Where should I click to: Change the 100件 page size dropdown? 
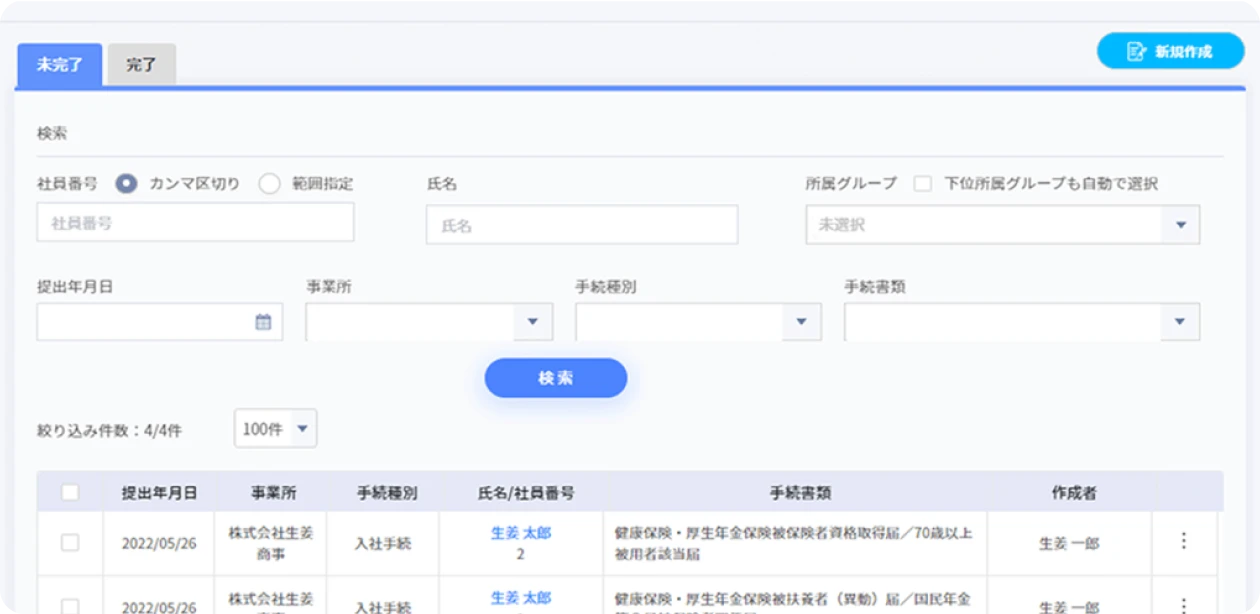tap(275, 429)
